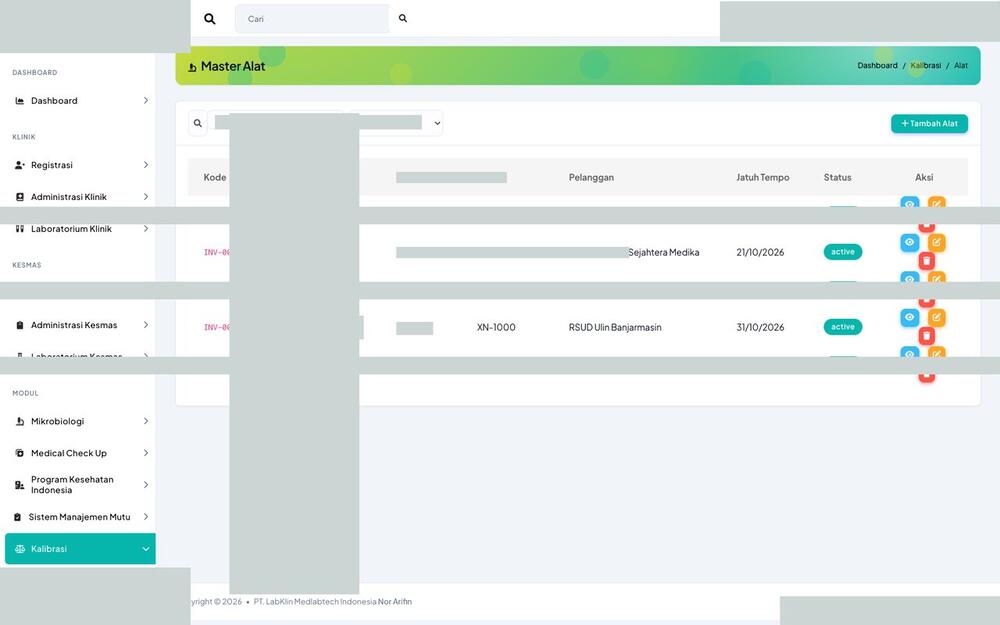Click the Laboratorium Klinik vials icon

[x=20, y=228]
